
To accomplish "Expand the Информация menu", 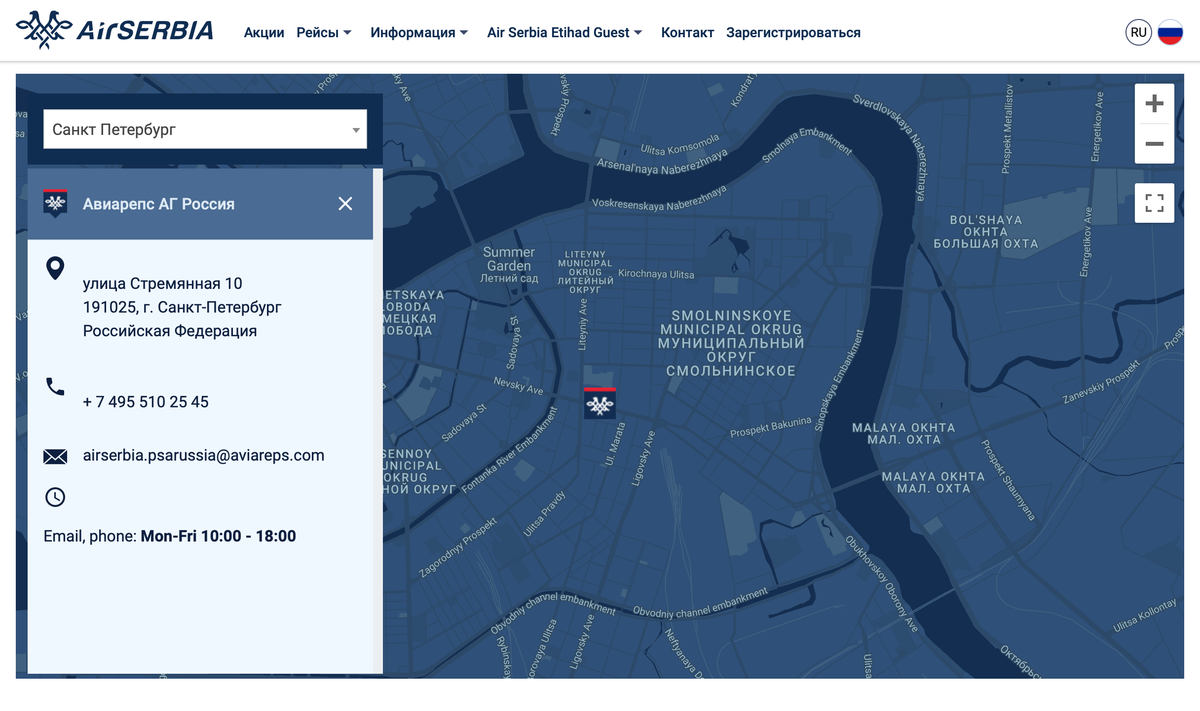I will [419, 33].
